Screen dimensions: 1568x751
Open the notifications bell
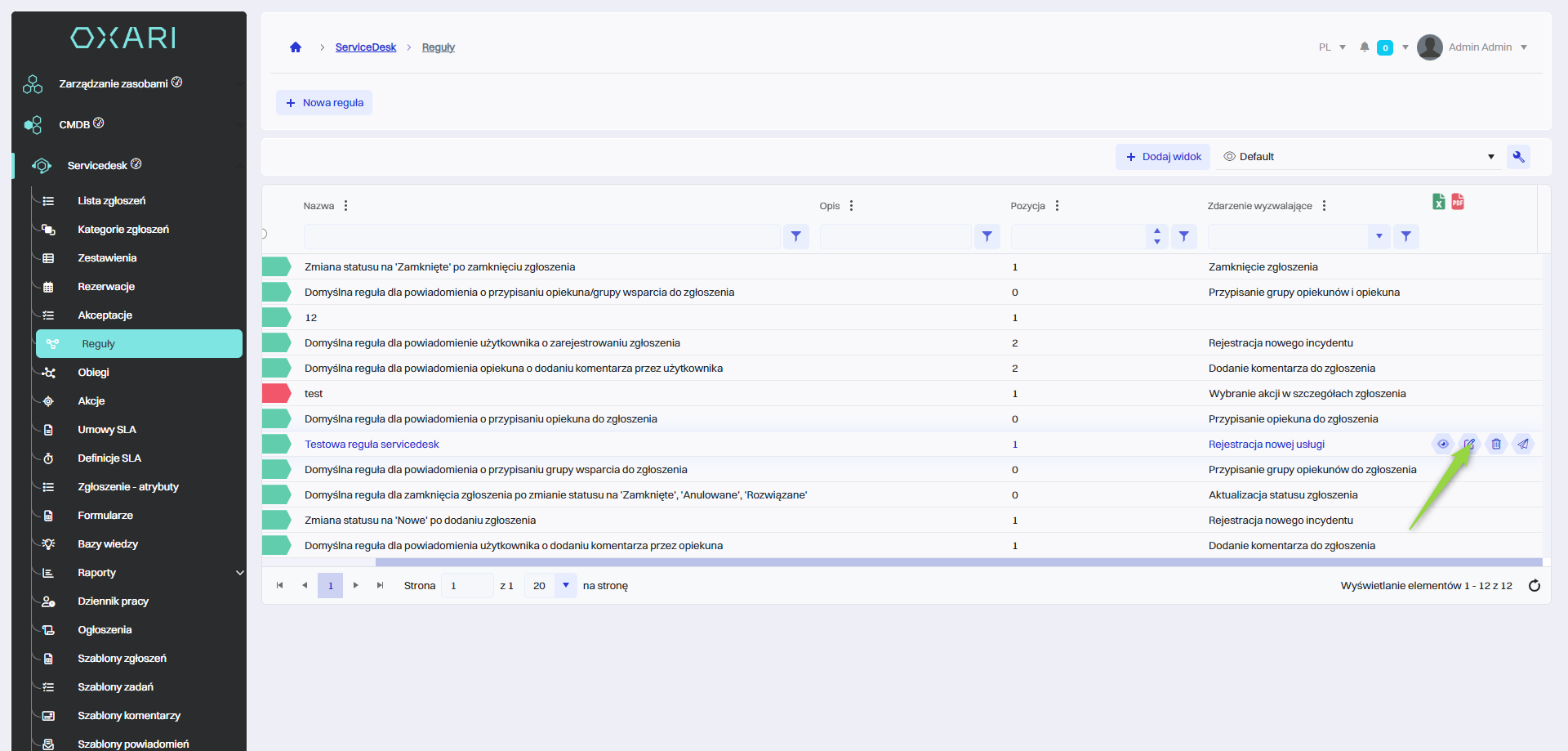(x=1364, y=47)
